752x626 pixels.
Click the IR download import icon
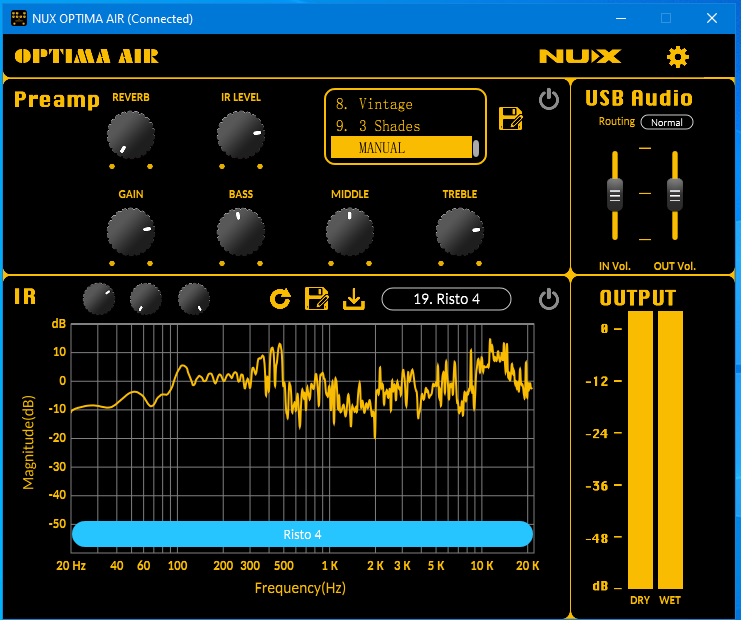pyautogui.click(x=353, y=298)
